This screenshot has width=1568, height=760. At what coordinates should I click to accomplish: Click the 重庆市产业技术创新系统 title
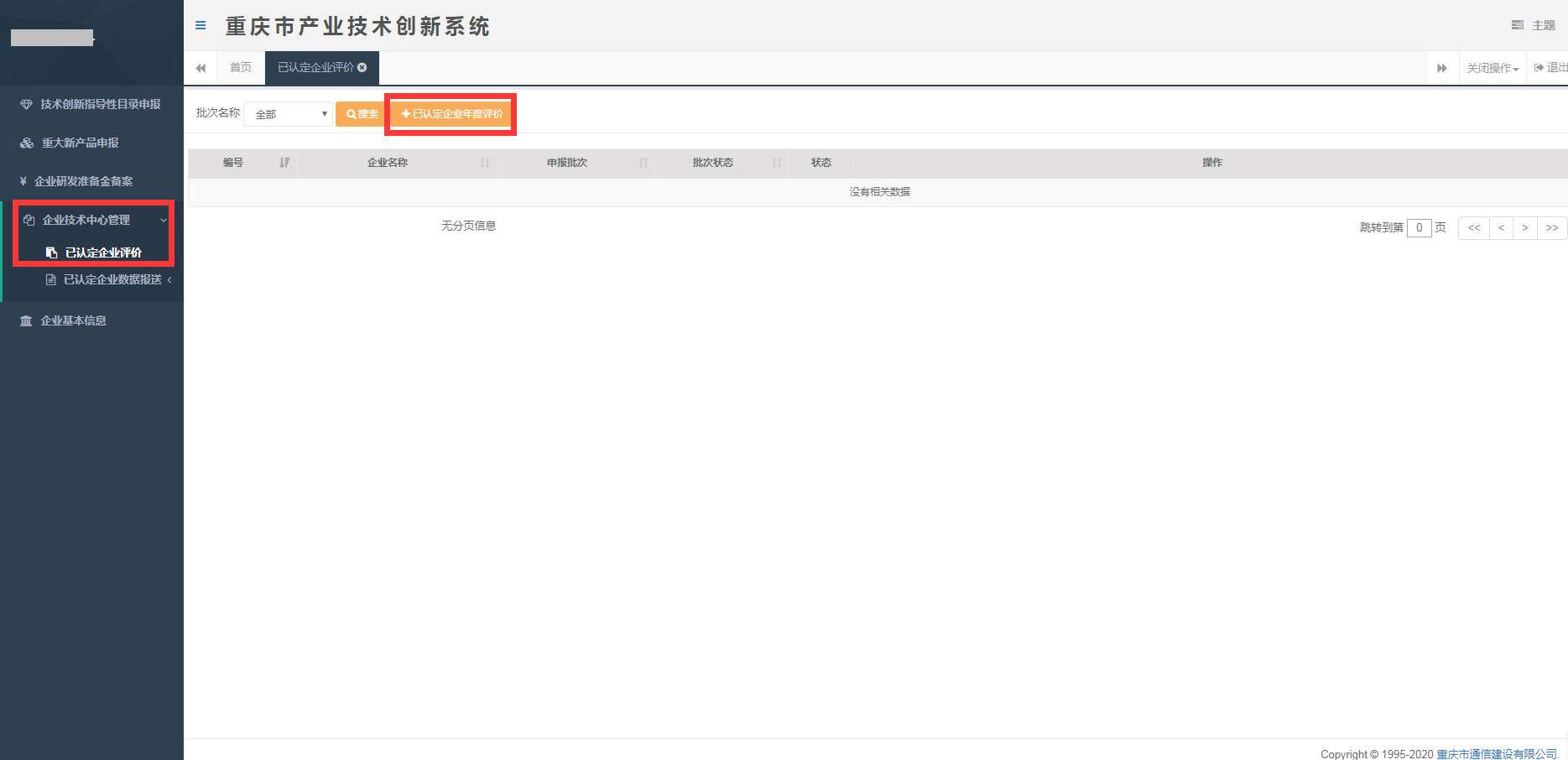[x=357, y=26]
